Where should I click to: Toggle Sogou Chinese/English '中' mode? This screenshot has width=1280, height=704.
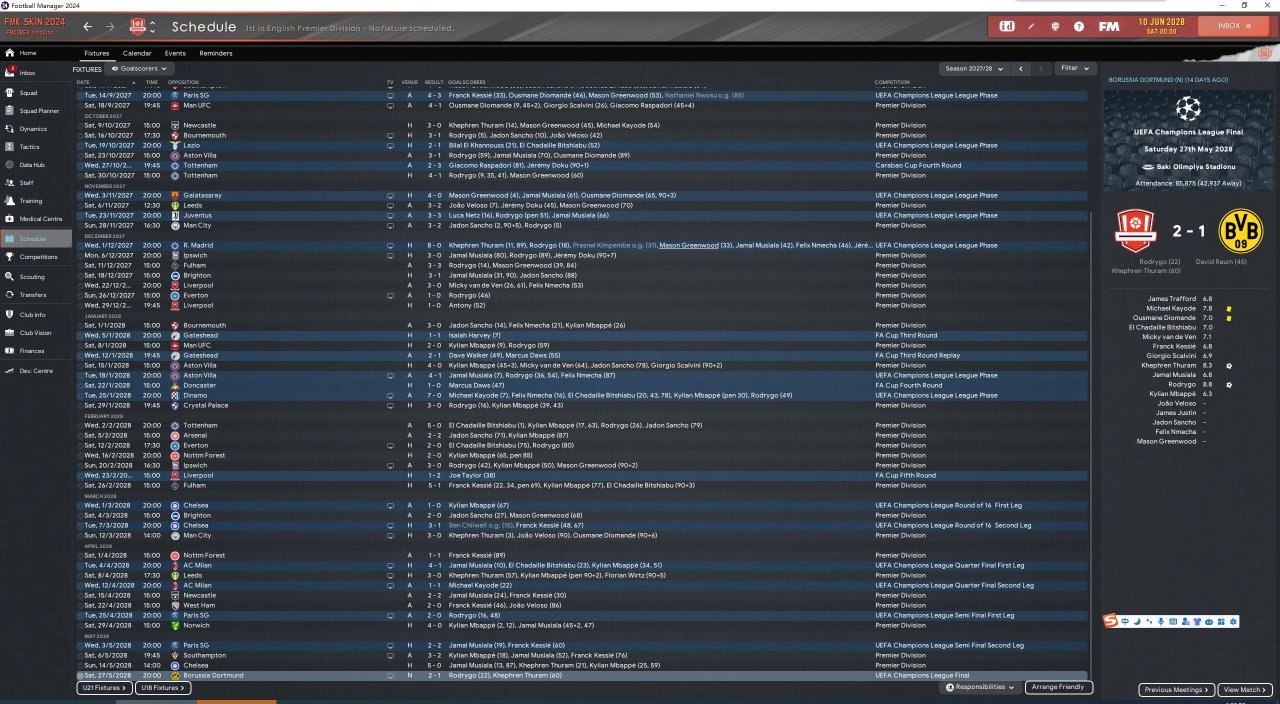pyautogui.click(x=1125, y=621)
